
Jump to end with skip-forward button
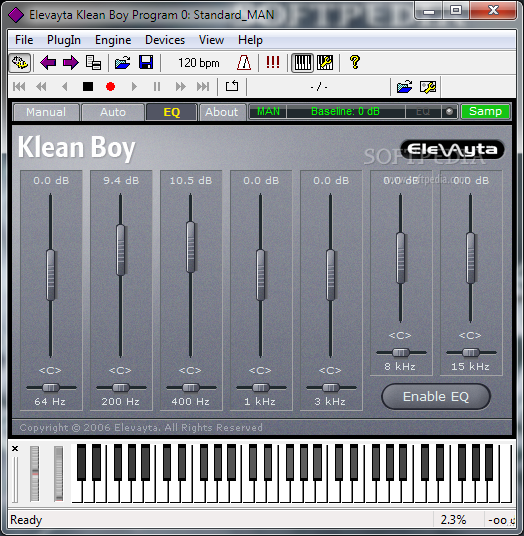203,87
